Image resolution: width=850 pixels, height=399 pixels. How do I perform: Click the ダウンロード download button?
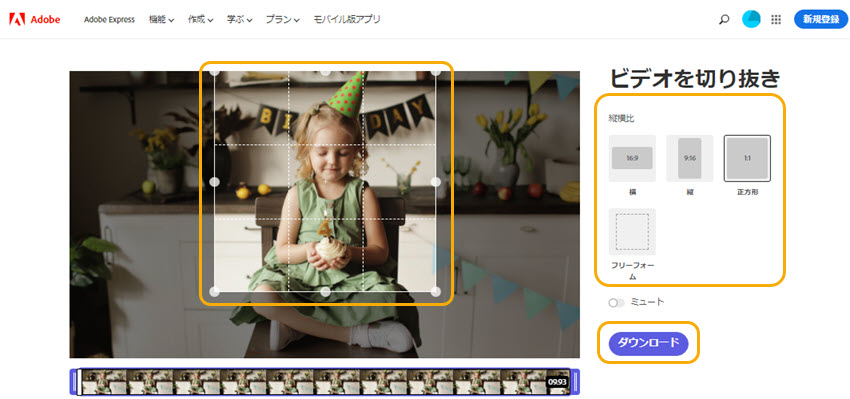[x=648, y=343]
